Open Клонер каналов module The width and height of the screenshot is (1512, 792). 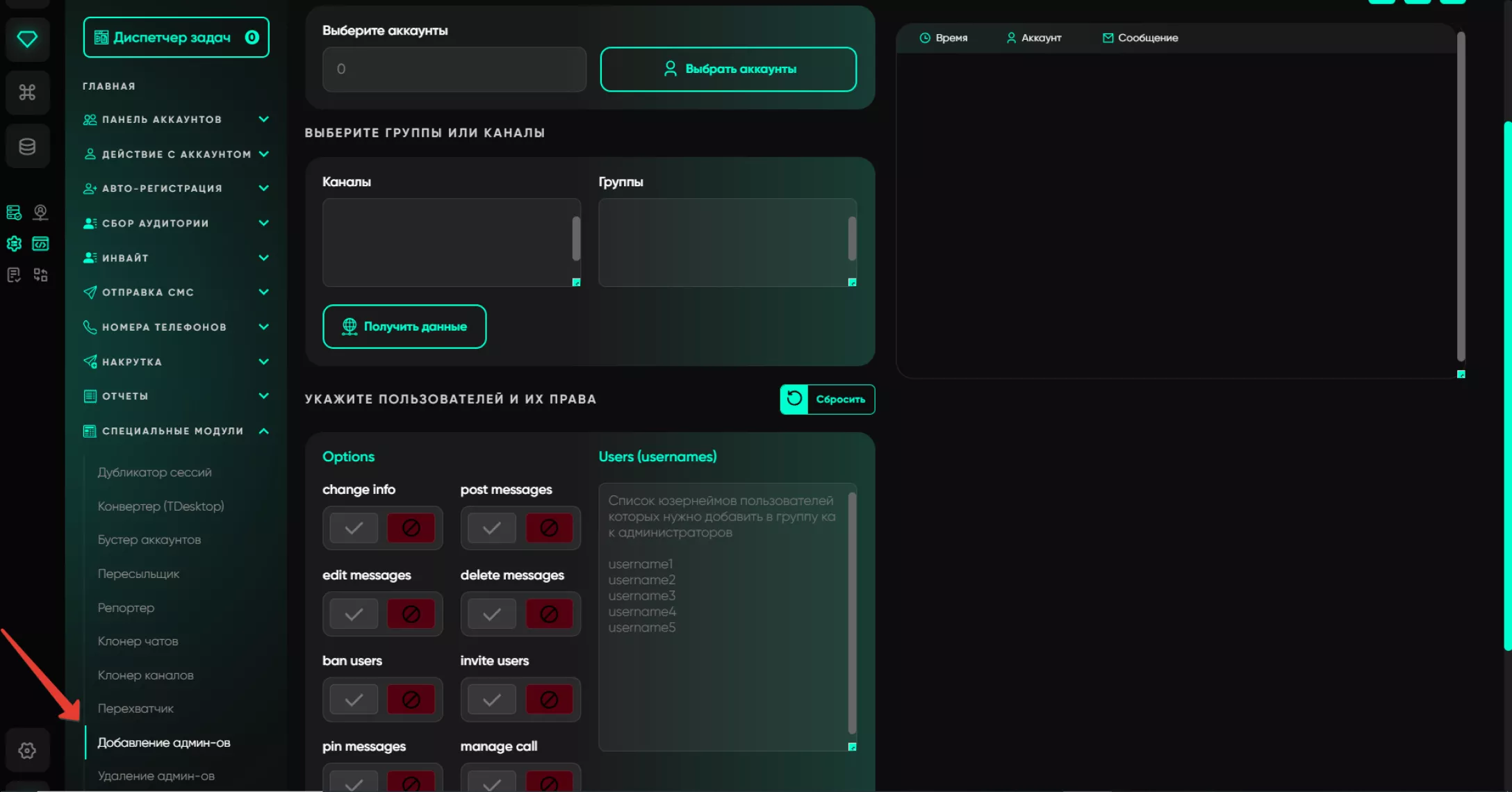(146, 675)
